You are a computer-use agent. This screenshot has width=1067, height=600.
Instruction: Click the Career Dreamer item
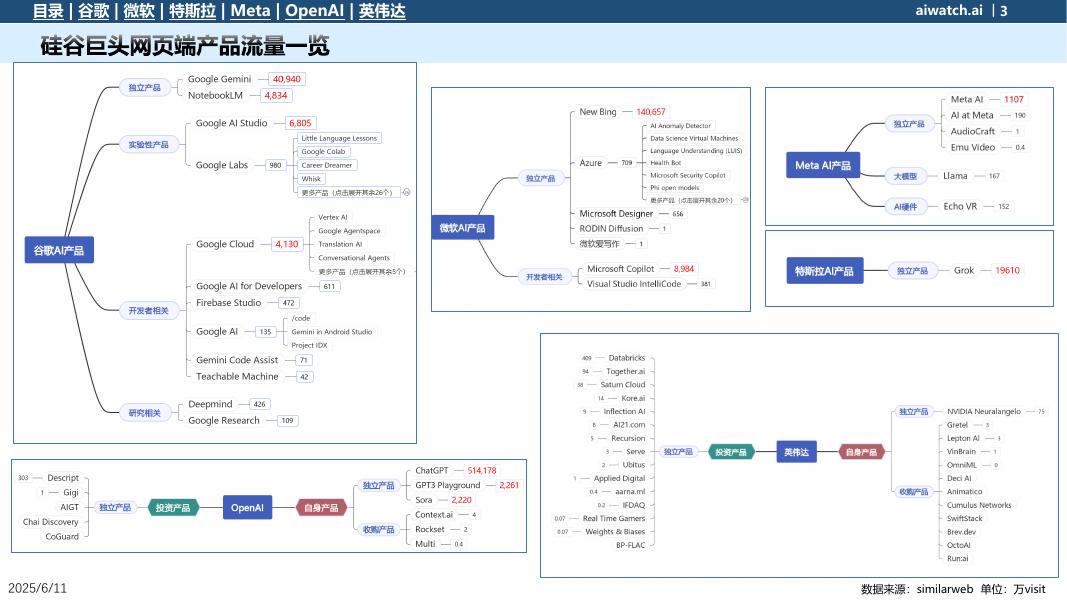click(x=327, y=165)
